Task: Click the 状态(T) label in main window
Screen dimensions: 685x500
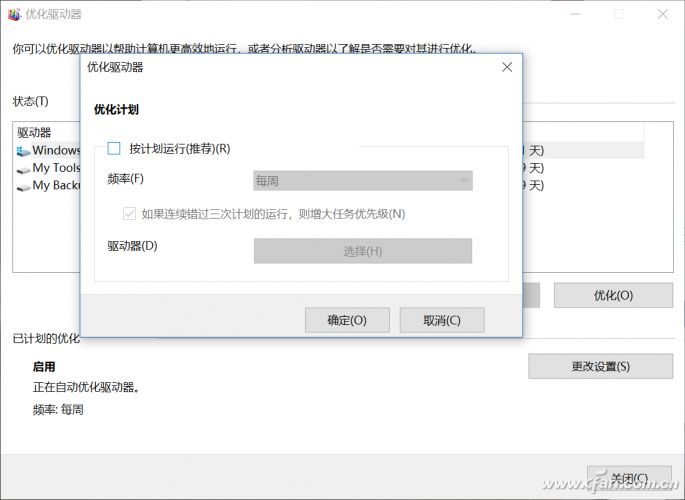Action: (31, 101)
